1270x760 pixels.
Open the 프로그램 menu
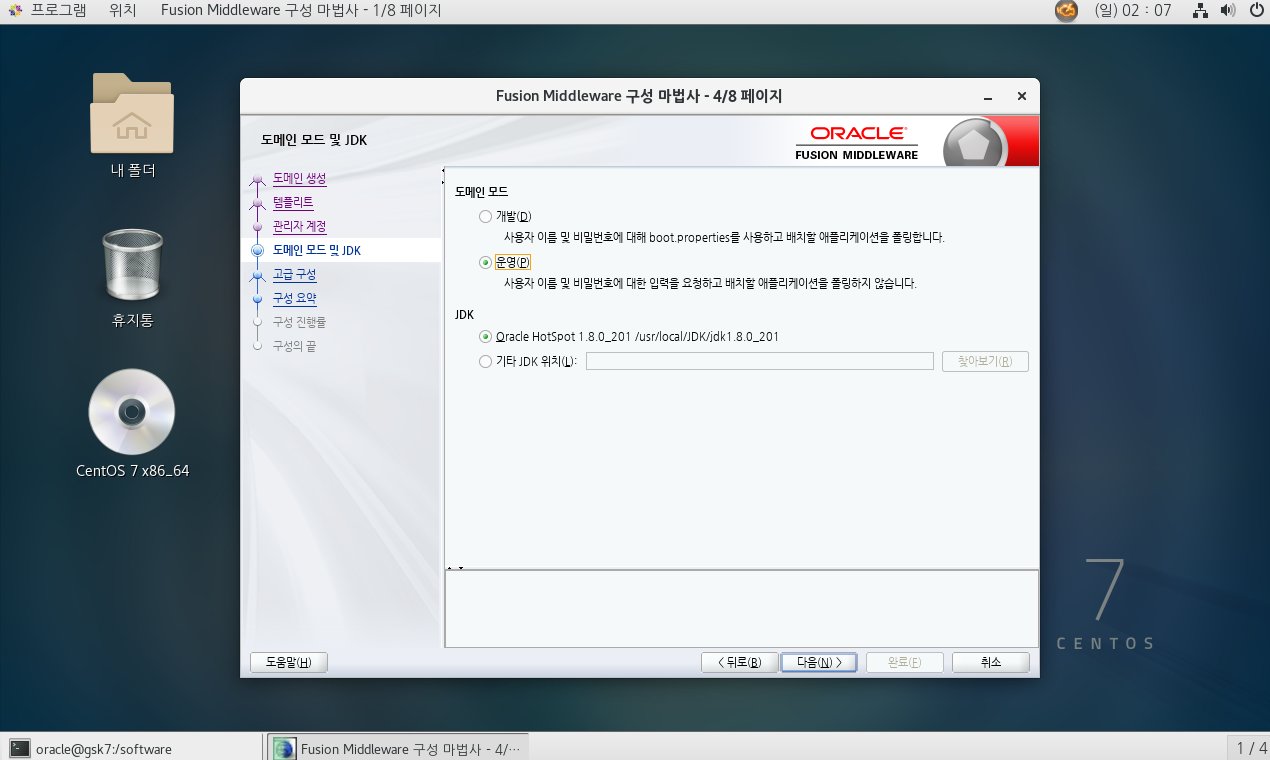pos(58,11)
